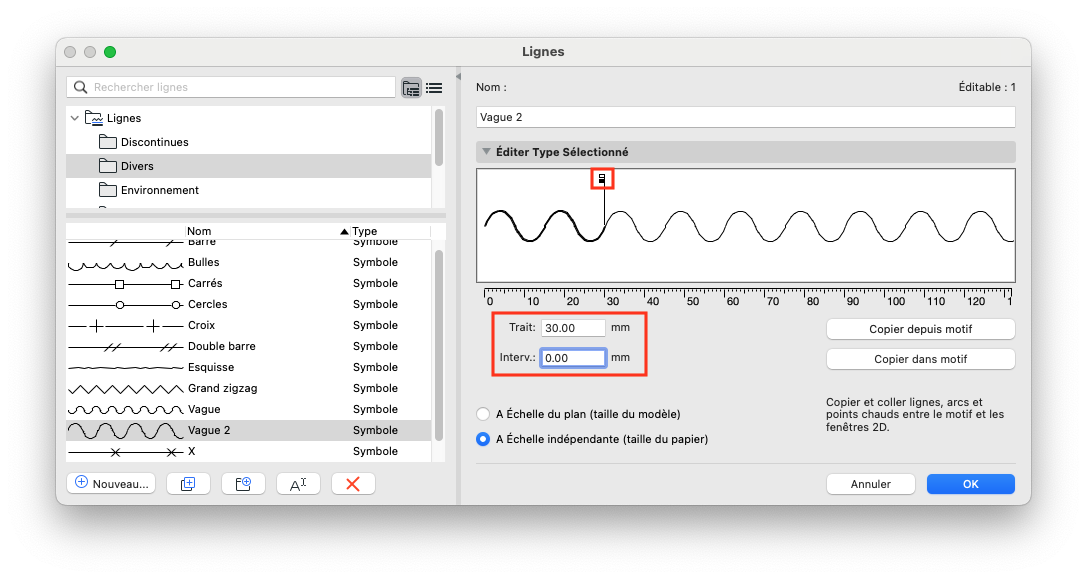Viewport: 1087px width, 579px height.
Task: Click the Bulles line preview
Action: pyautogui.click(x=125, y=265)
